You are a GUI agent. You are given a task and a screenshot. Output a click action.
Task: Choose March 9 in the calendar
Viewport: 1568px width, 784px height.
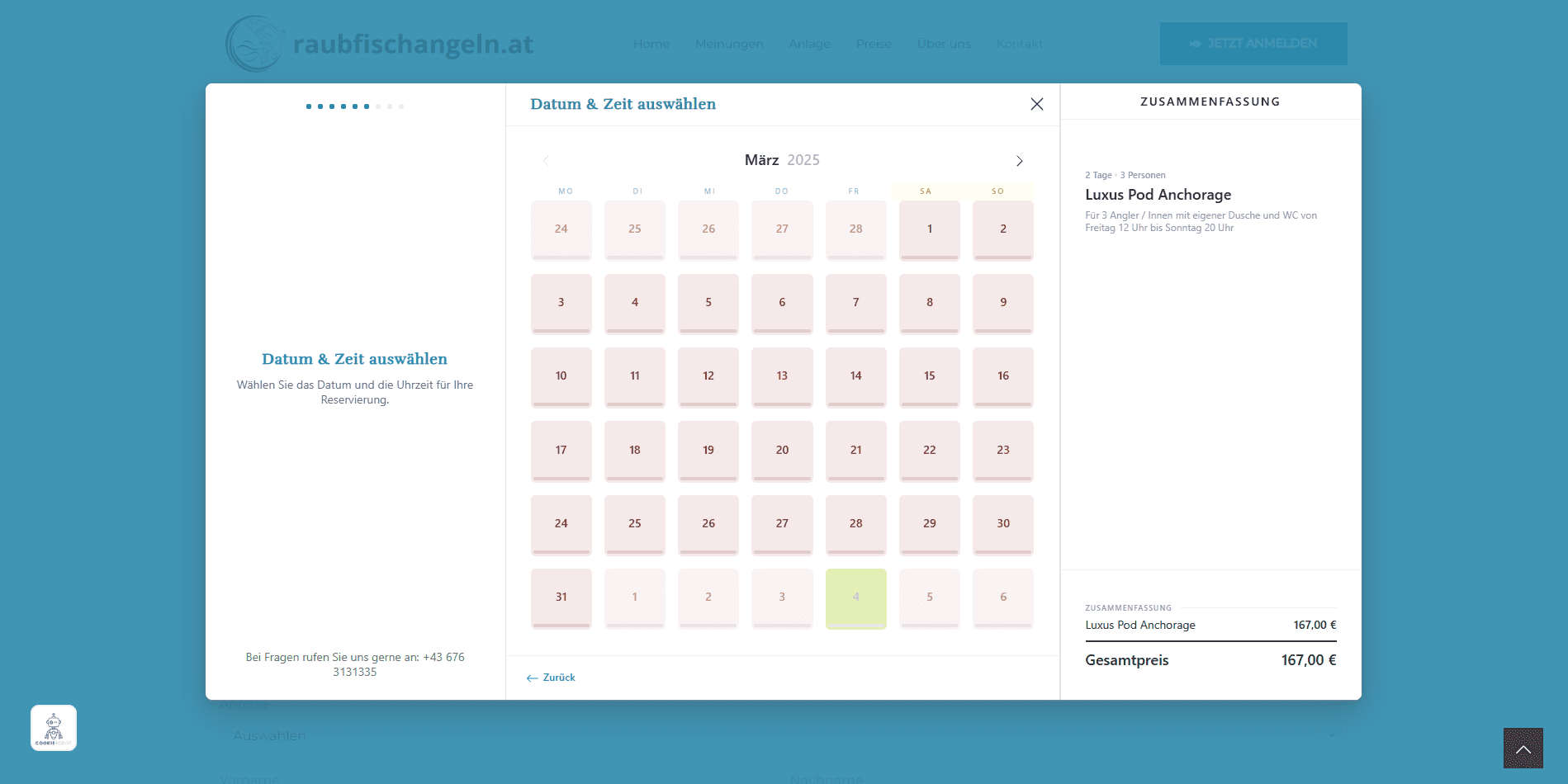[x=1003, y=304]
